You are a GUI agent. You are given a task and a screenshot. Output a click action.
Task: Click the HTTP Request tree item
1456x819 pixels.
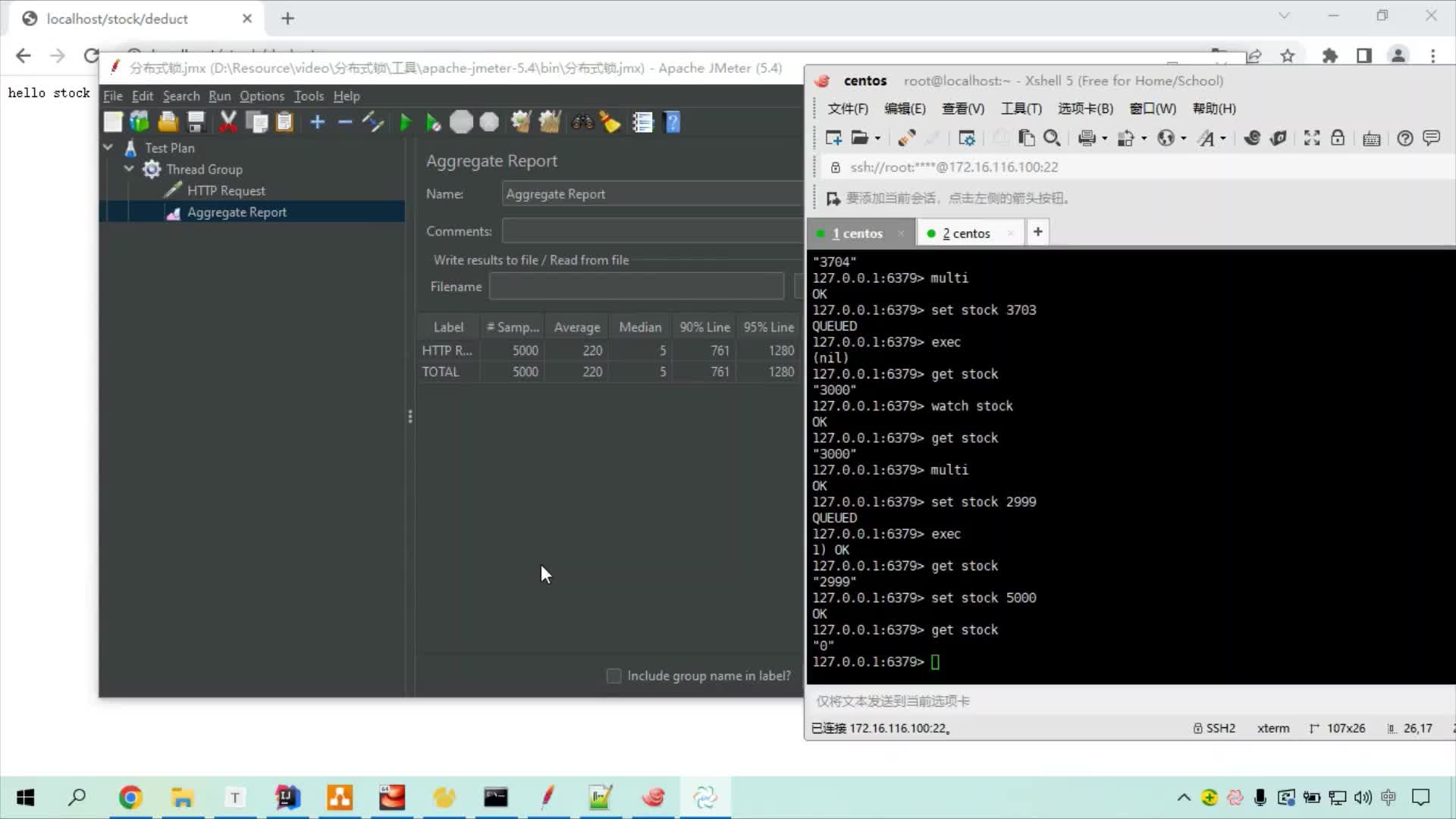point(225,190)
